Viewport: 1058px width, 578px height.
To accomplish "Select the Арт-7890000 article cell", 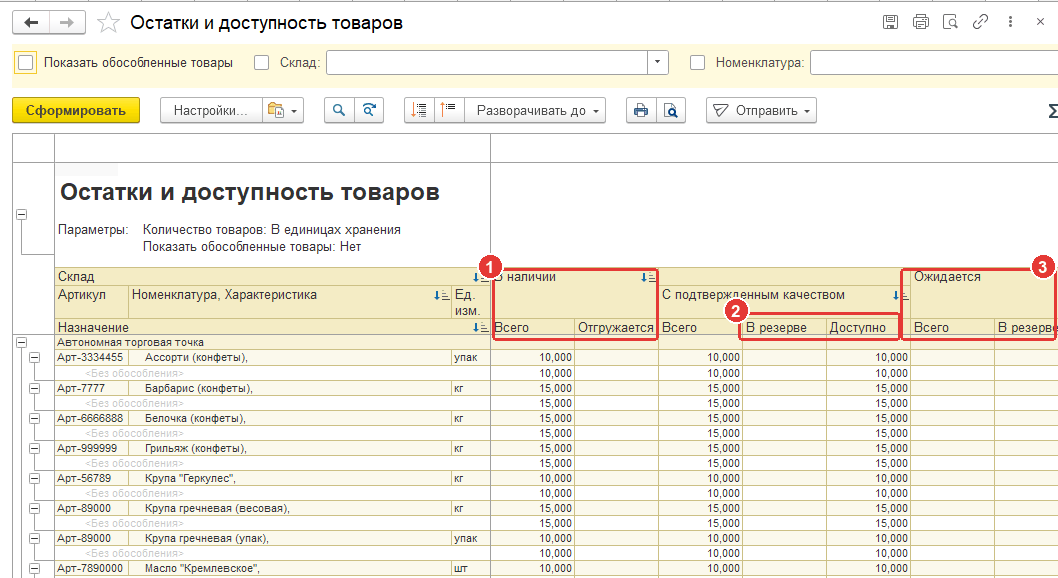I will tap(90, 569).
